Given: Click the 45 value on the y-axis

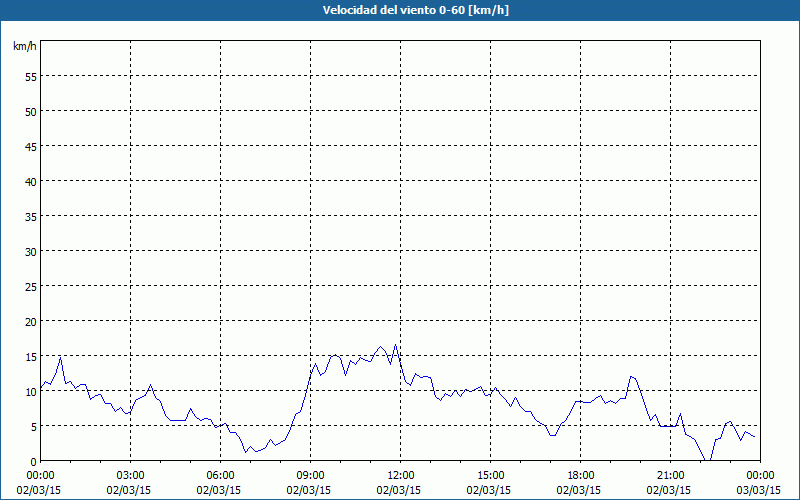Looking at the screenshot, I should [x=31, y=147].
